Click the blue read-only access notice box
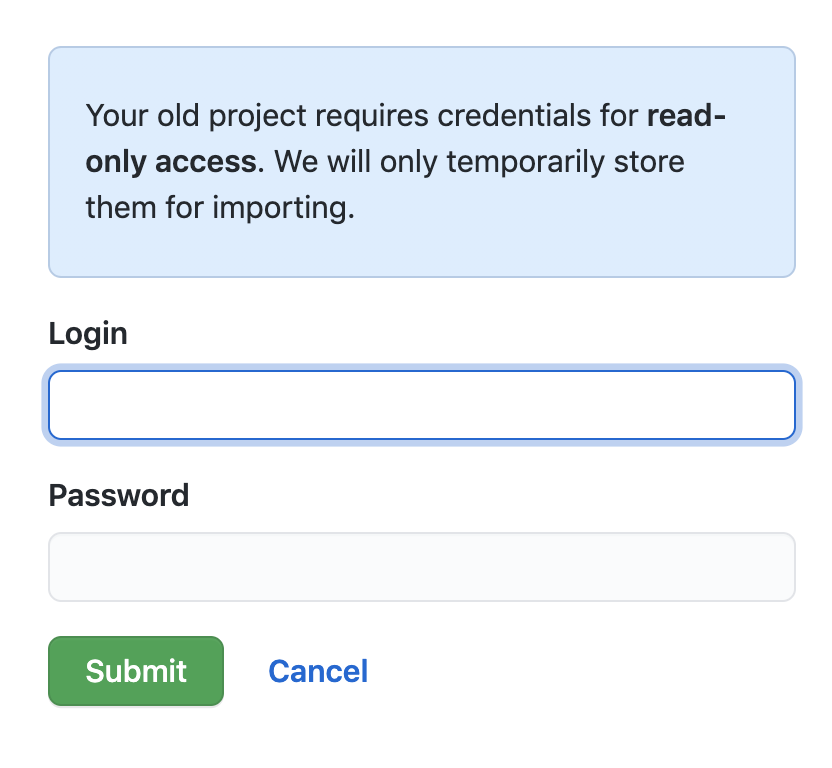The height and width of the screenshot is (768, 832). coord(422,162)
